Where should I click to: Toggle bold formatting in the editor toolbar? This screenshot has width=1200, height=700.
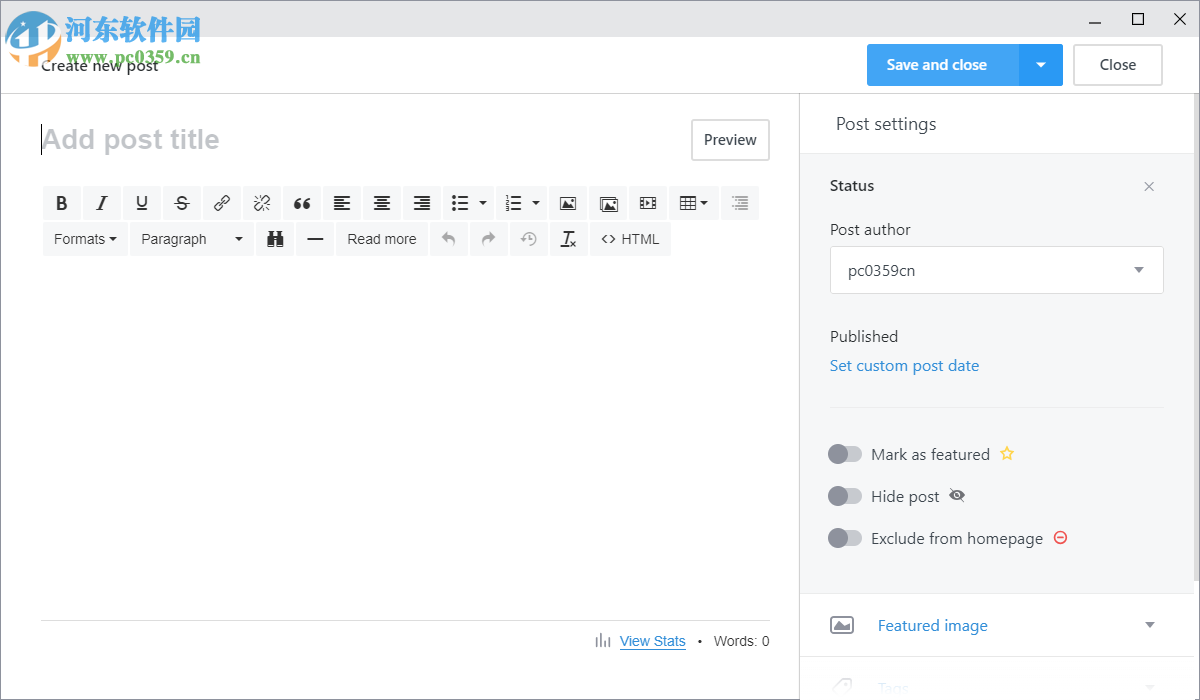[62, 203]
